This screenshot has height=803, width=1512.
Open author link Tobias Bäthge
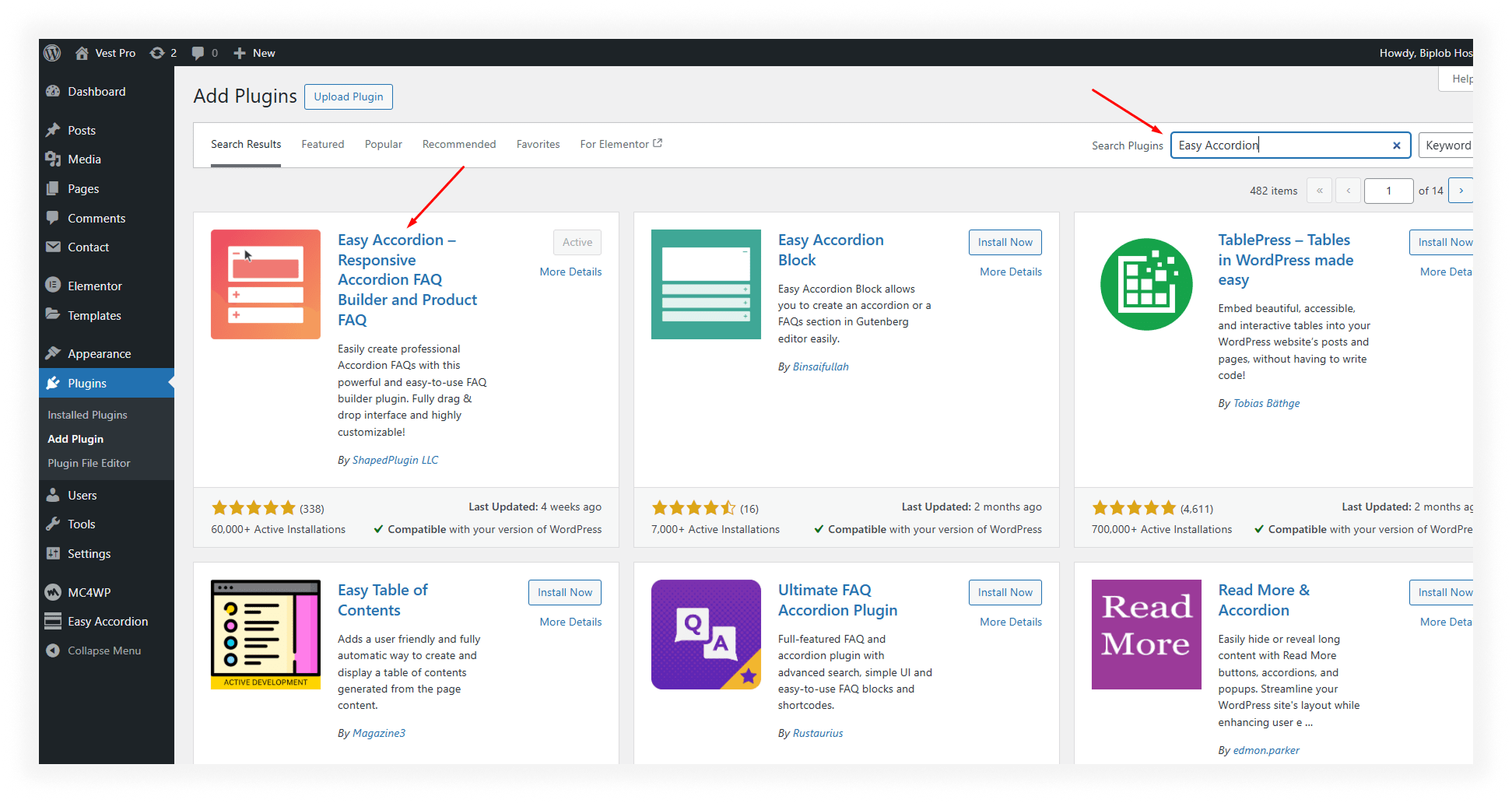point(1266,403)
